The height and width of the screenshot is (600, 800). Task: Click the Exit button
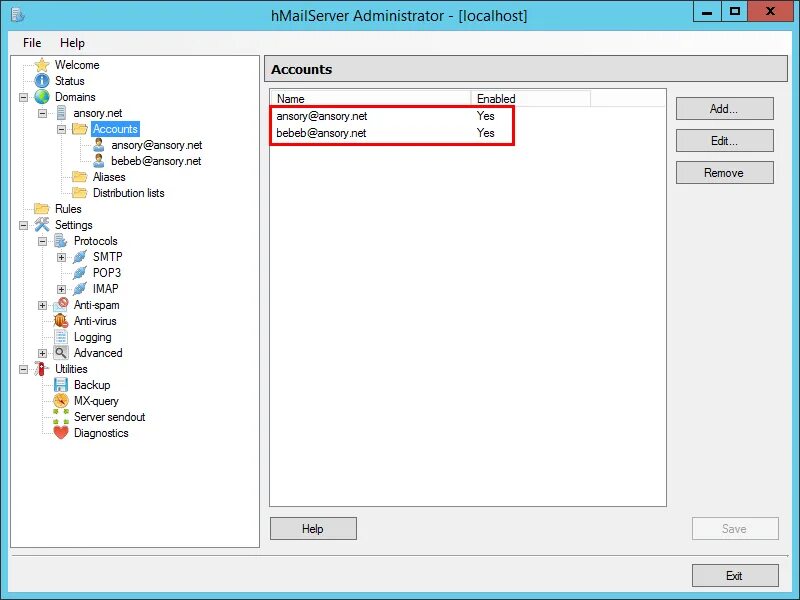tap(735, 576)
